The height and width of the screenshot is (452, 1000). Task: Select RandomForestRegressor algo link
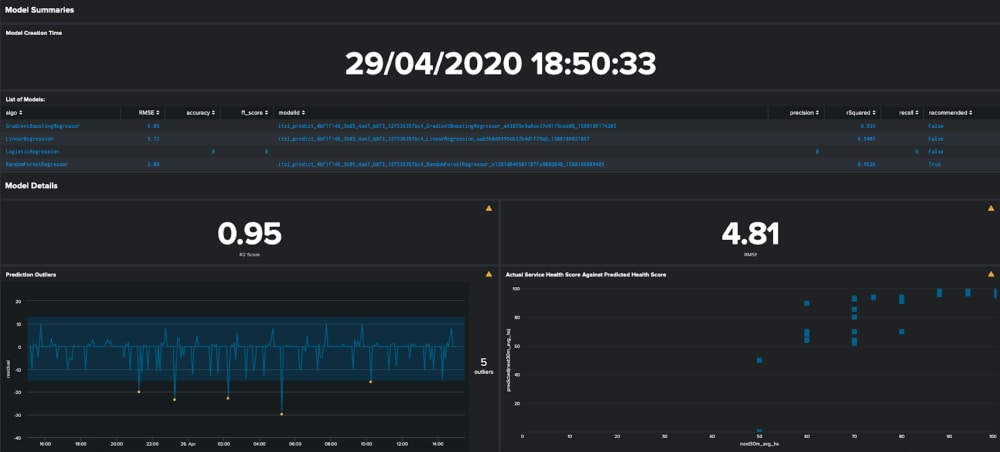click(x=36, y=163)
